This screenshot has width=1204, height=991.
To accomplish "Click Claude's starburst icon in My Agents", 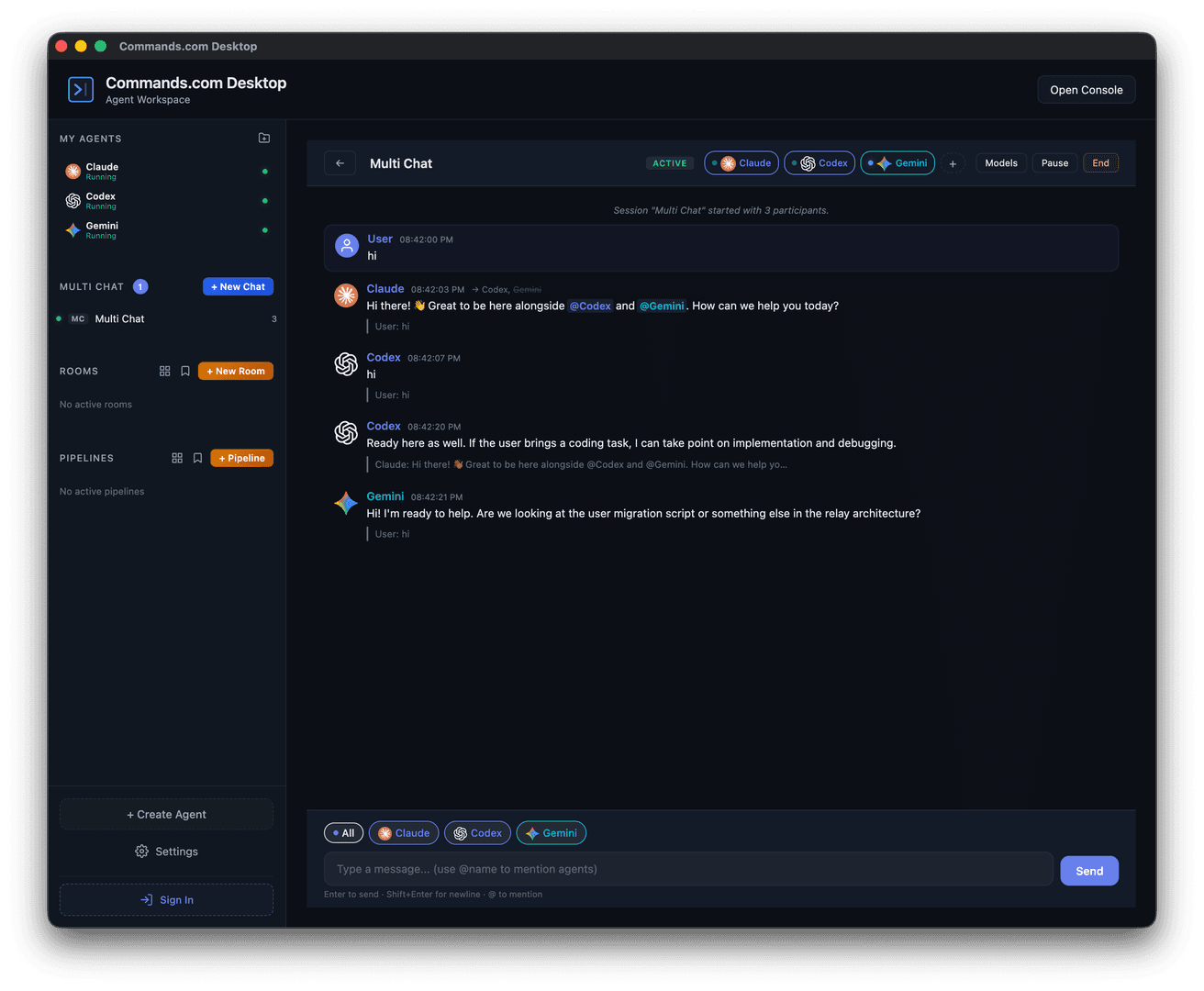I will (x=73, y=172).
